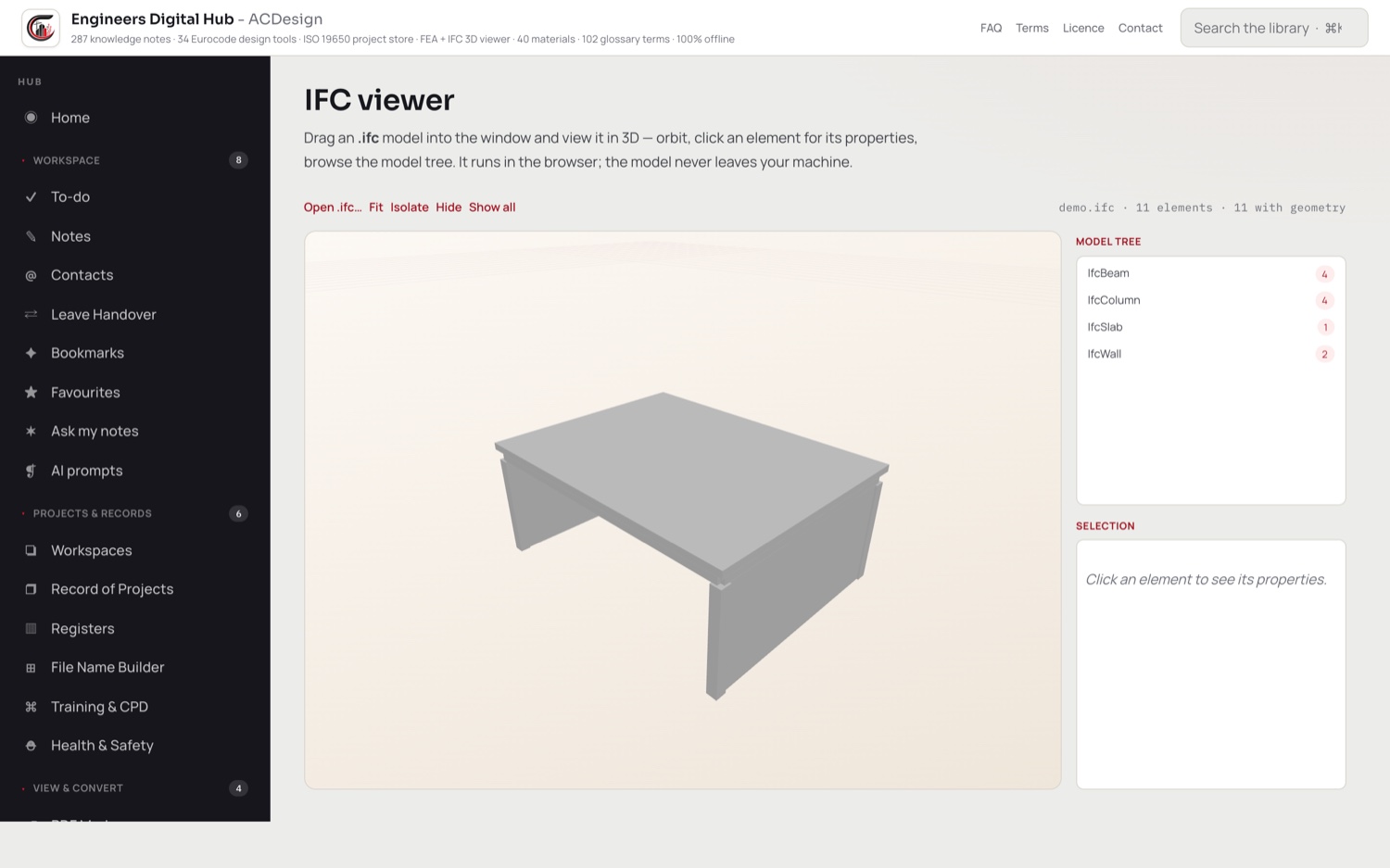Click Open .ifc... link
Image resolution: width=1390 pixels, height=868 pixels.
point(333,208)
